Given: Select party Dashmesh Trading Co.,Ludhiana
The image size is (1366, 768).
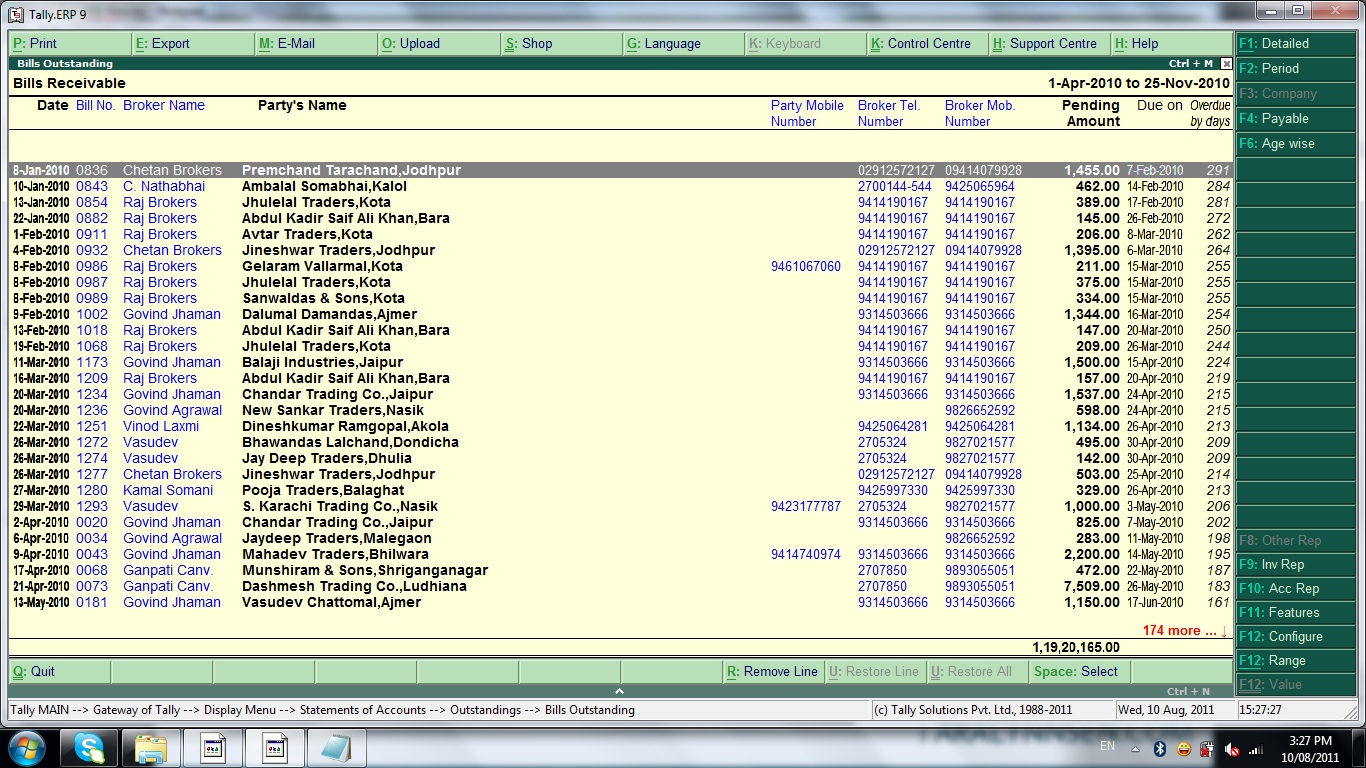Looking at the screenshot, I should pos(354,586).
